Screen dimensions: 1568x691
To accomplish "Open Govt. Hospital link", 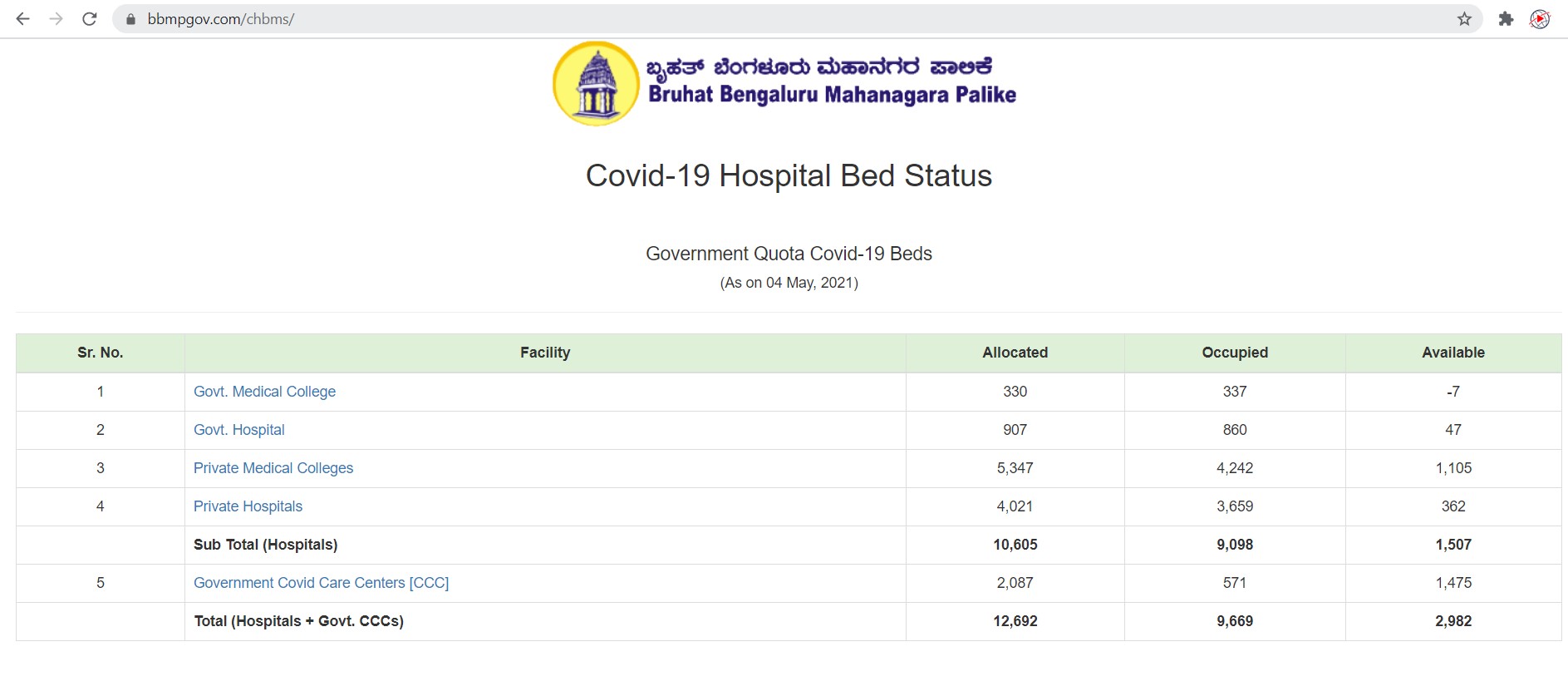I will point(239,430).
